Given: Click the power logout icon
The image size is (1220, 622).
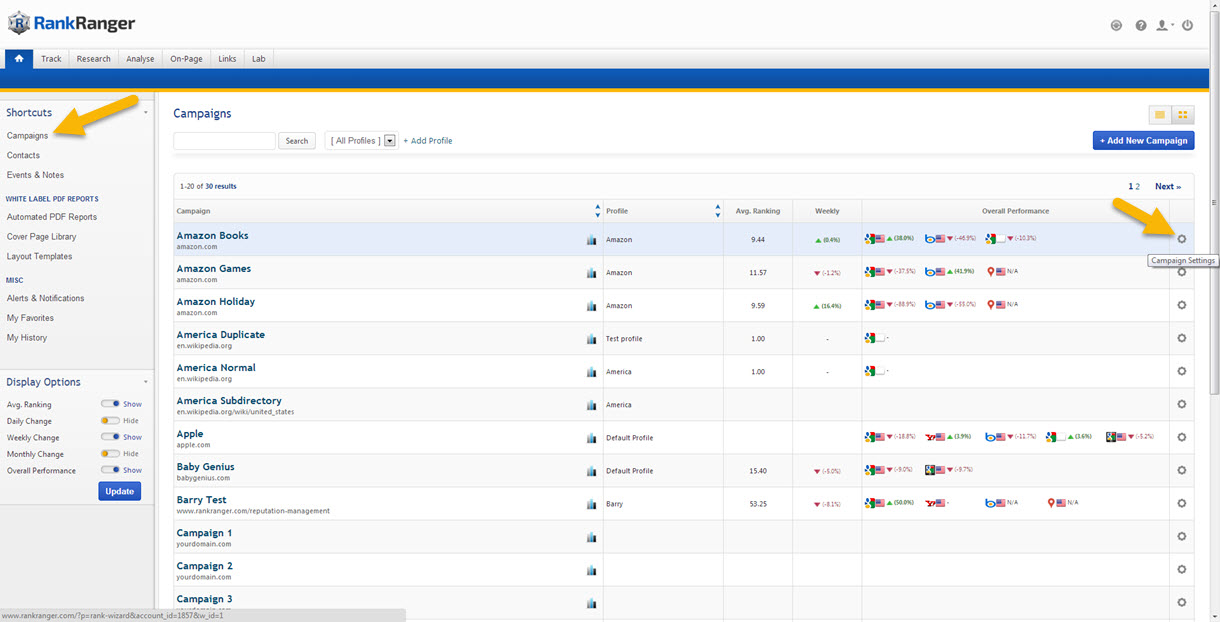Looking at the screenshot, I should click(1188, 25).
